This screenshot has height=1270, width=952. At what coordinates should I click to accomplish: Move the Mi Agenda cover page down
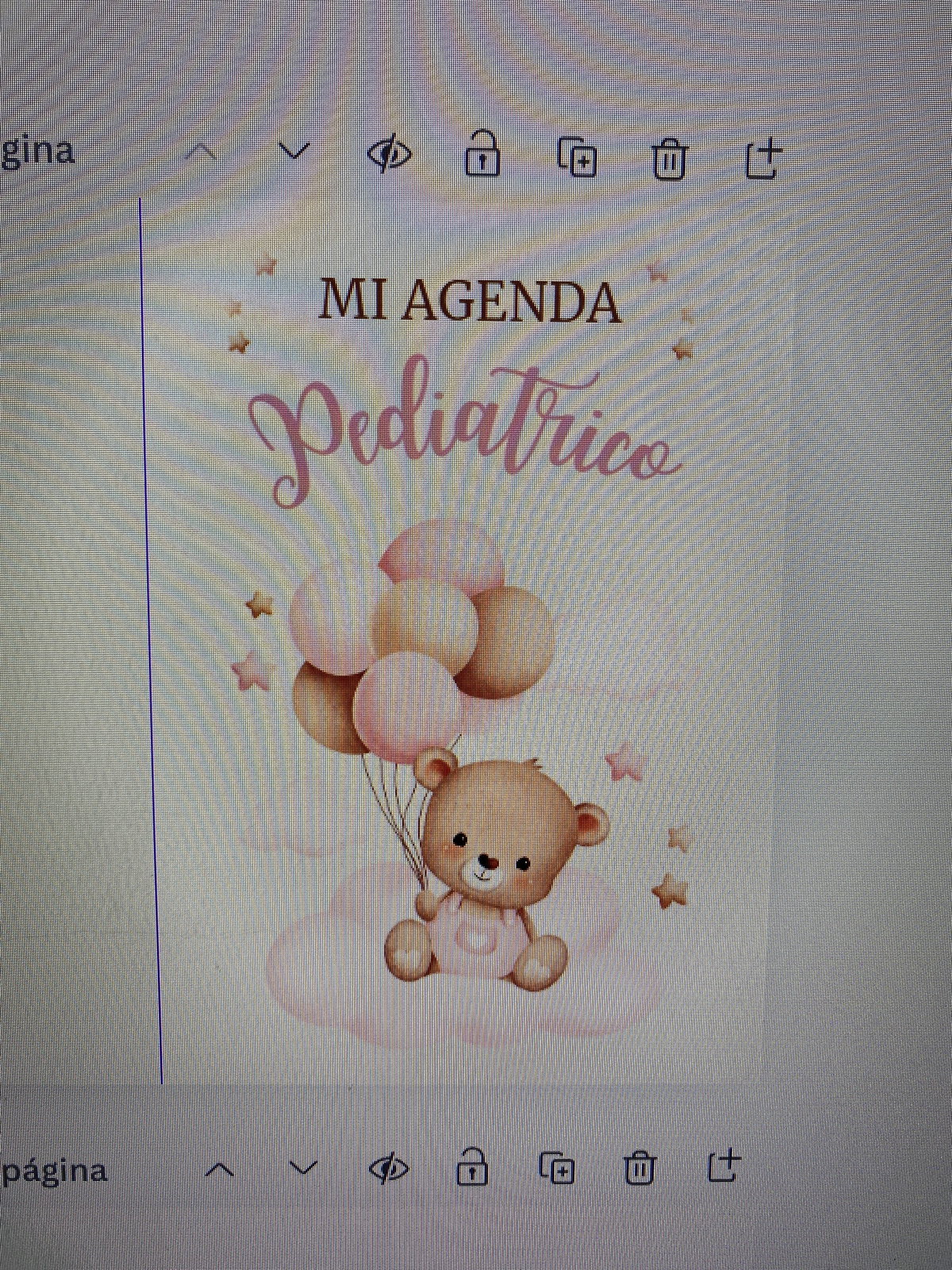coord(294,150)
